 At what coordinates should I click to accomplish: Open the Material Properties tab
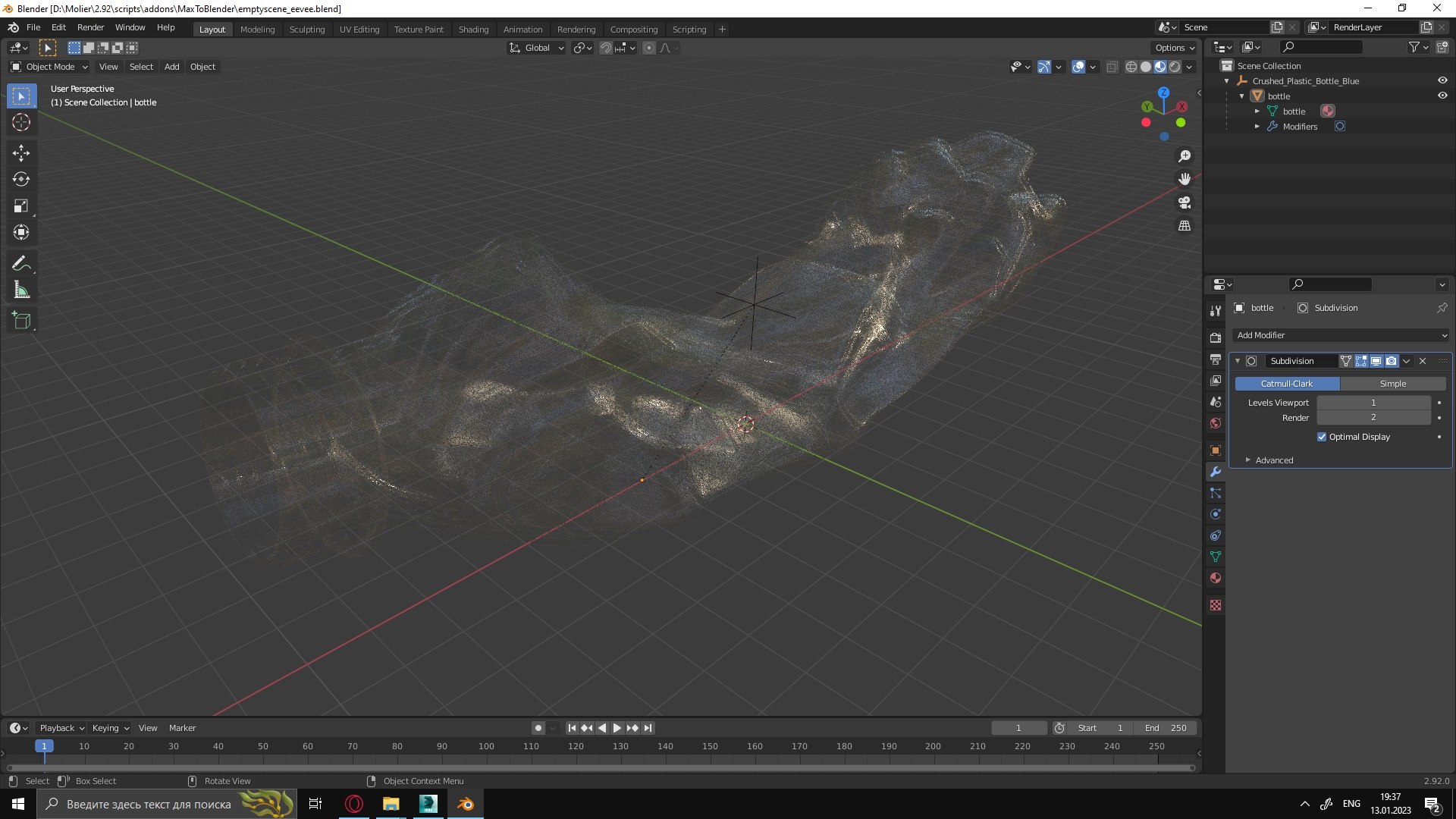1216,578
